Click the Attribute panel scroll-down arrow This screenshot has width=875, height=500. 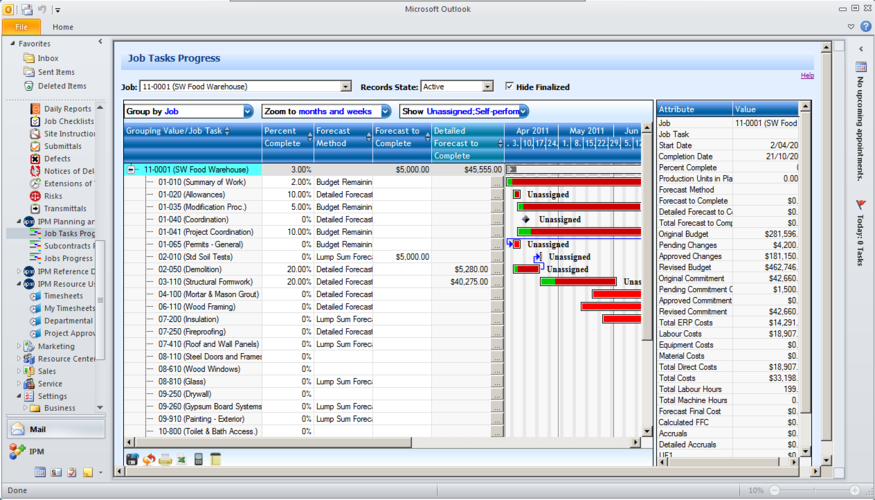tap(805, 451)
